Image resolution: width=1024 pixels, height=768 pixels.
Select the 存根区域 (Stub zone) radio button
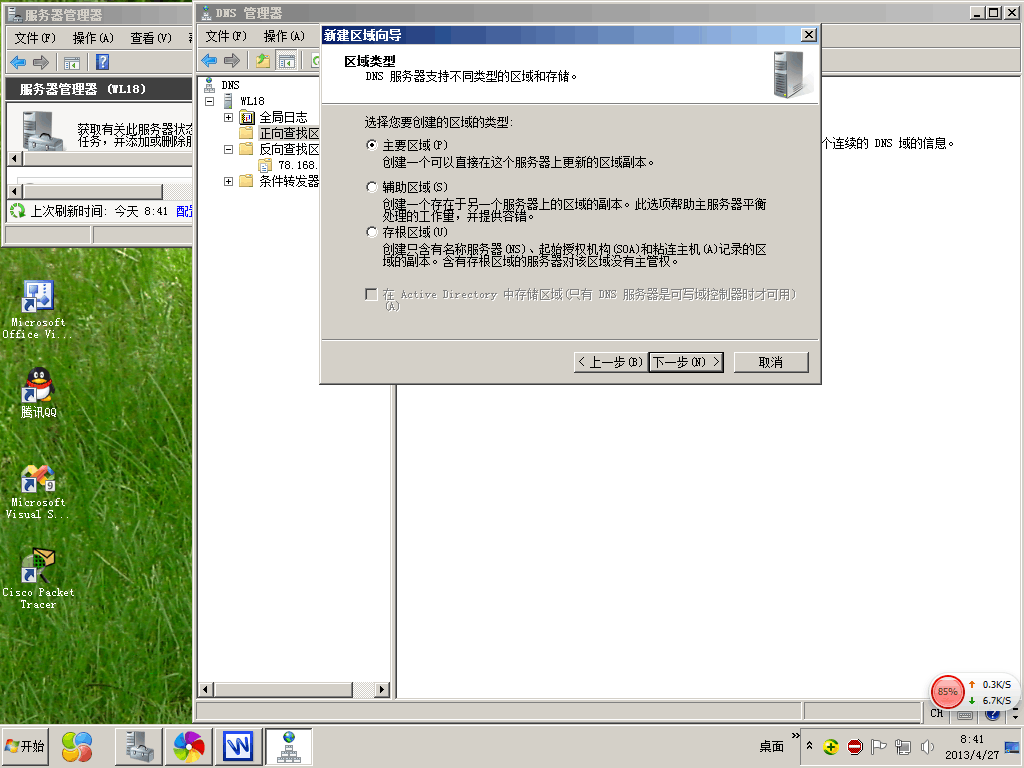[373, 232]
